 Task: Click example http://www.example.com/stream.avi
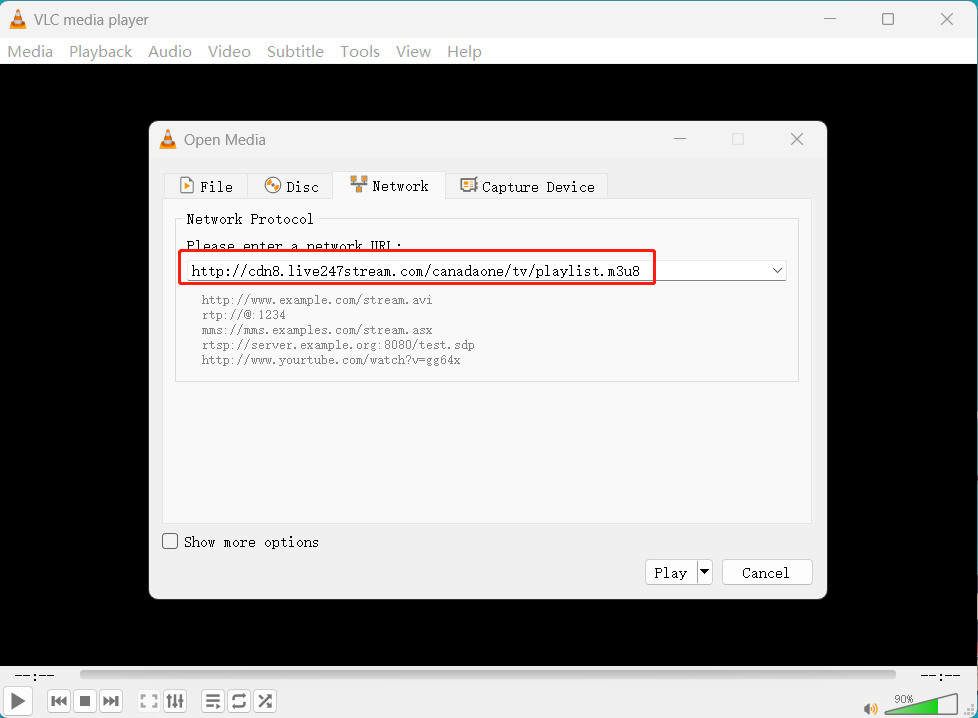[x=317, y=300]
